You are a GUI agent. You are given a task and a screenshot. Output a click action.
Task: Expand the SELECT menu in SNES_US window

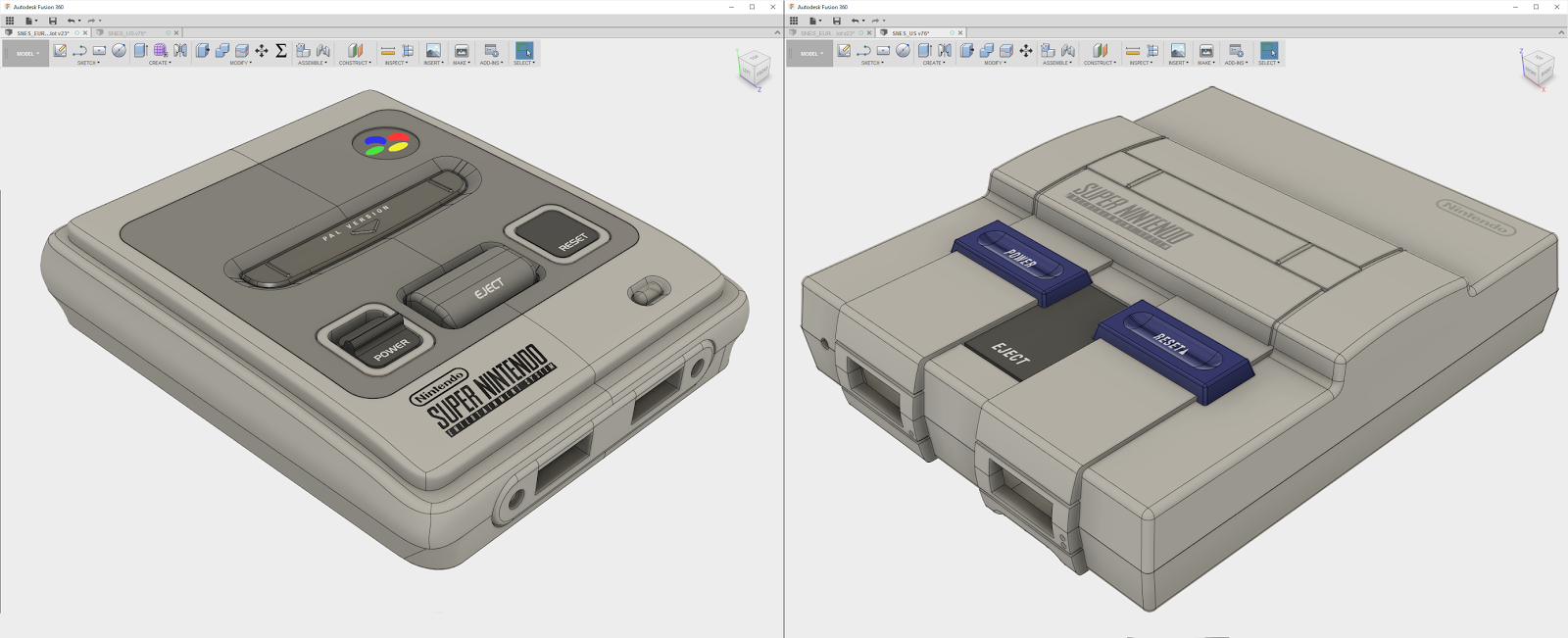(1268, 63)
